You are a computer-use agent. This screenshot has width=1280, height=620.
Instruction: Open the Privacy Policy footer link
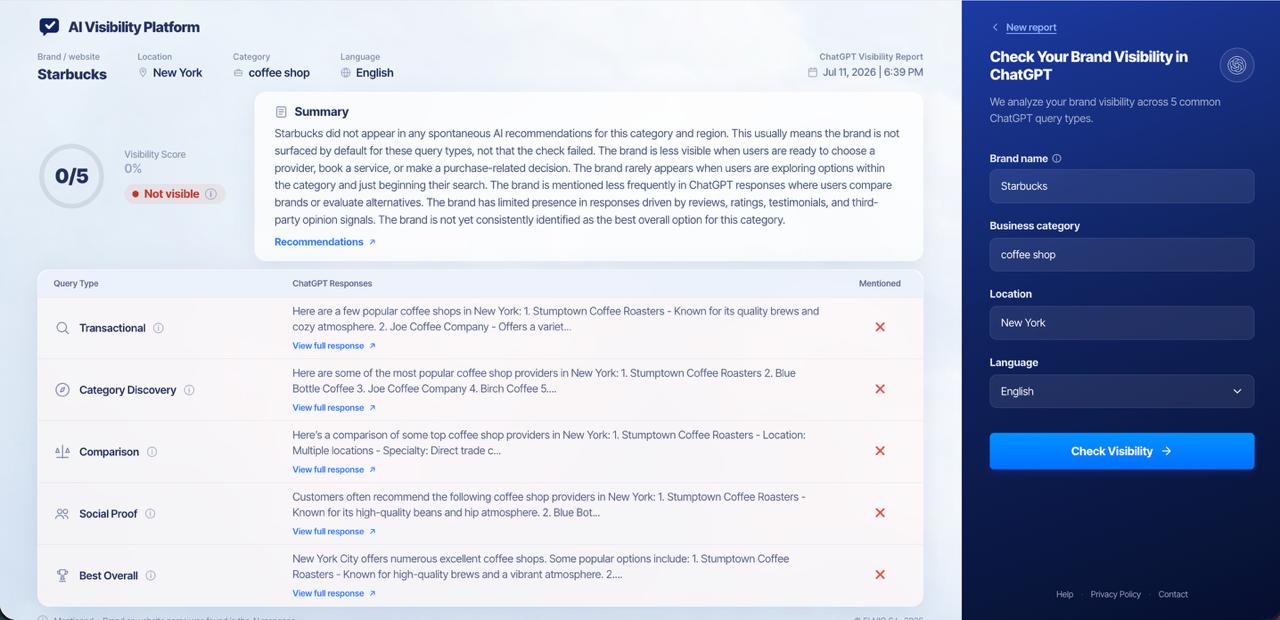click(1116, 594)
